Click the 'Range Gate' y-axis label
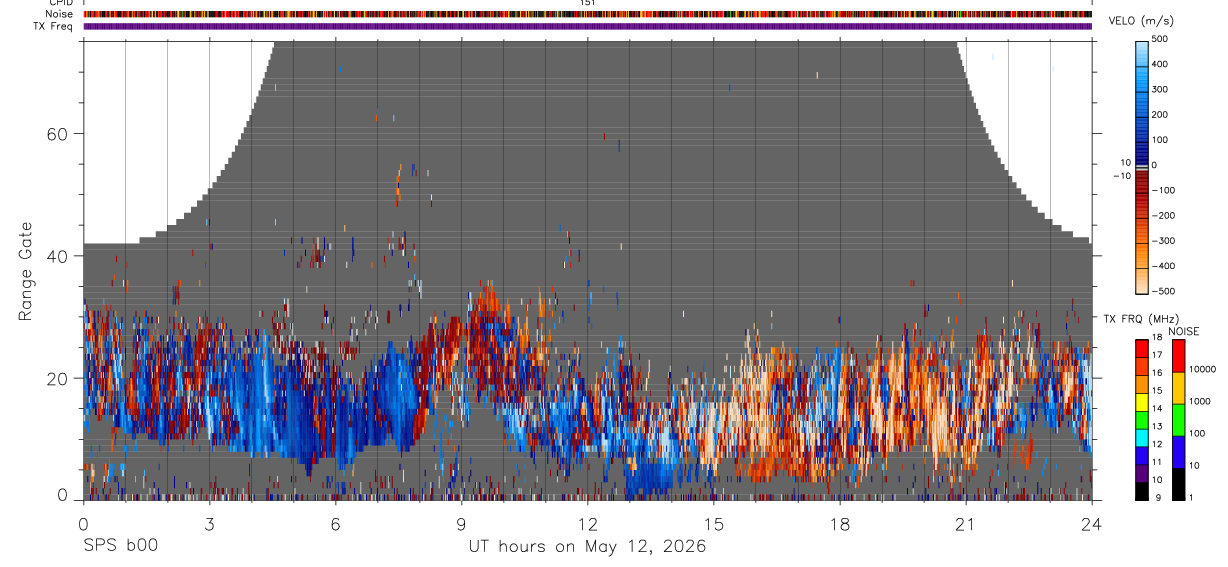This screenshot has height=567, width=1228. coord(28,272)
